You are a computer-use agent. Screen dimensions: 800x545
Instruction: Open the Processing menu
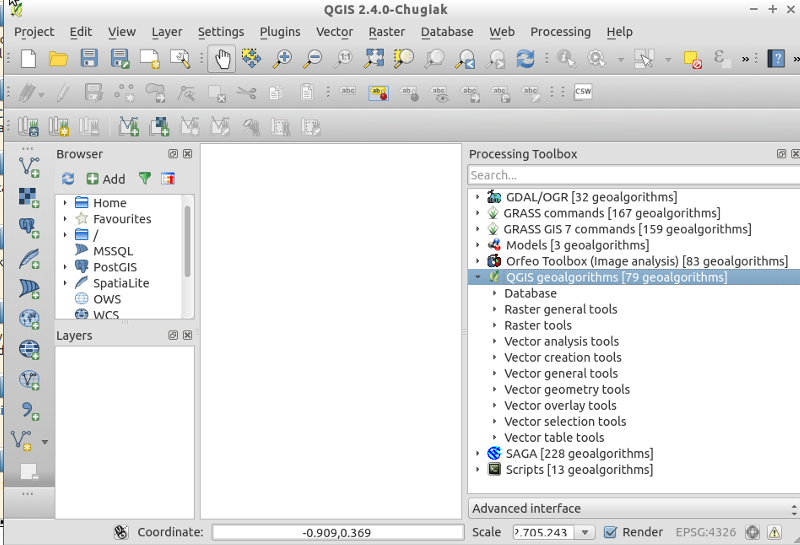560,32
